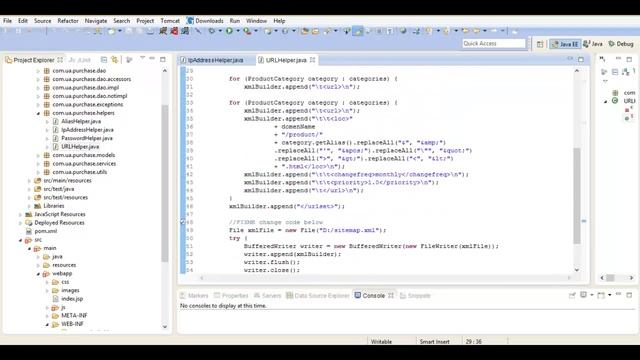Open the Refactor menu
This screenshot has width=640, height=360.
tap(68, 20)
